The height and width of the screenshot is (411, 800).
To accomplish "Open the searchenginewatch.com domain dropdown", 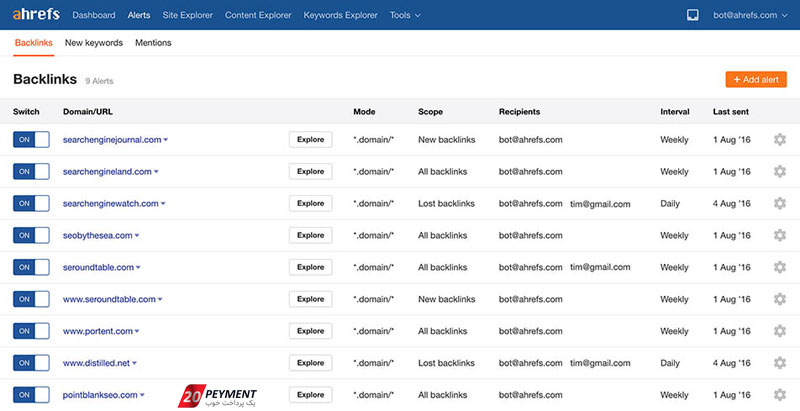I will pyautogui.click(x=163, y=204).
